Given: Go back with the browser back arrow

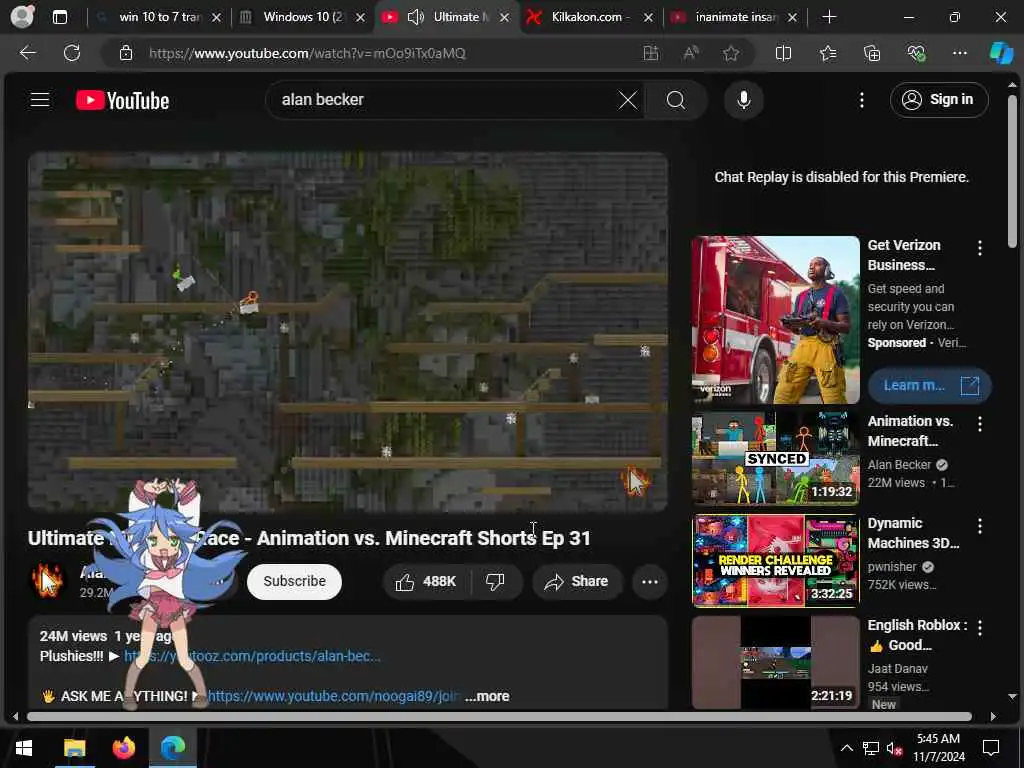Looking at the screenshot, I should point(27,53).
